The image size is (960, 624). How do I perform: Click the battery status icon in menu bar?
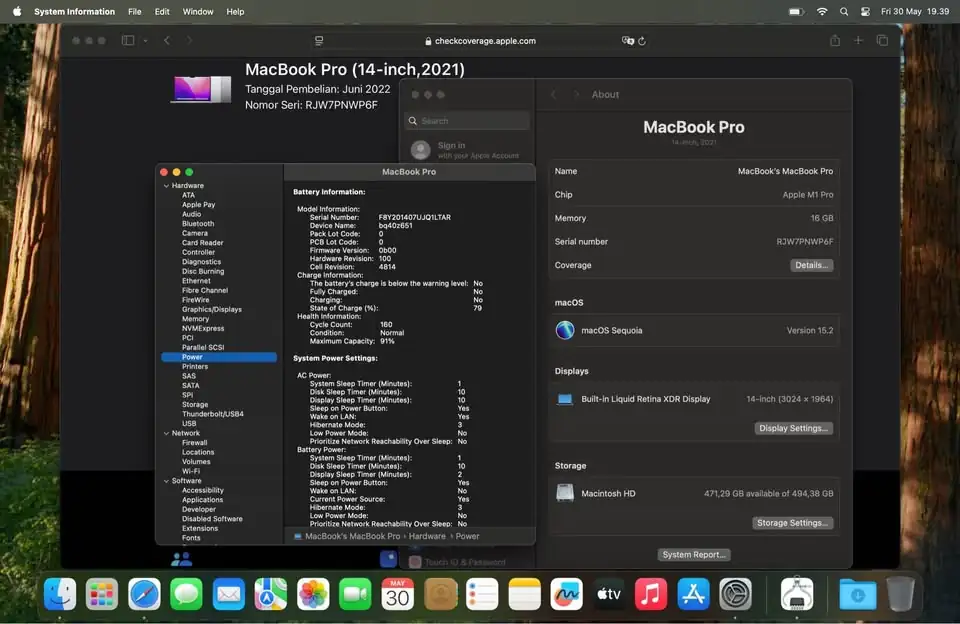click(x=796, y=12)
